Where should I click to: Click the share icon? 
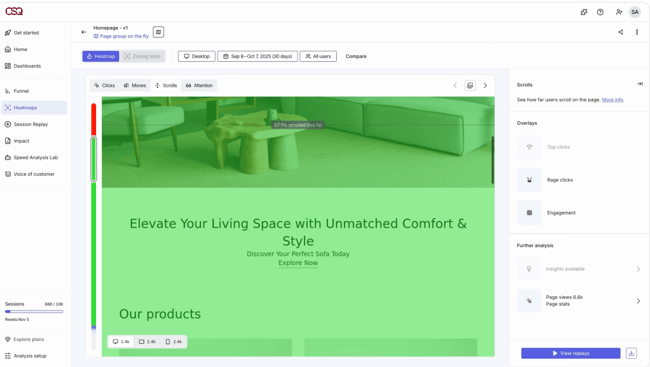(x=621, y=32)
